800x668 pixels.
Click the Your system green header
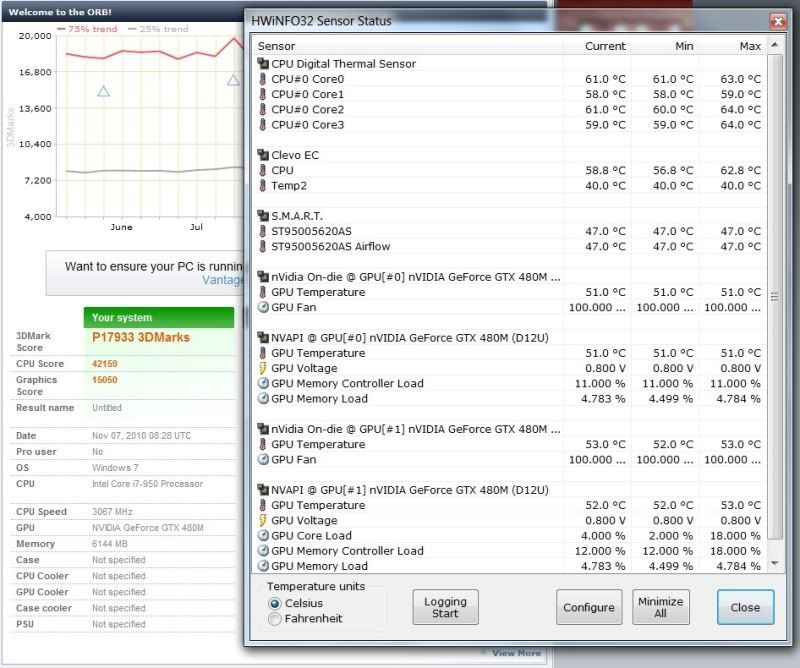[159, 317]
